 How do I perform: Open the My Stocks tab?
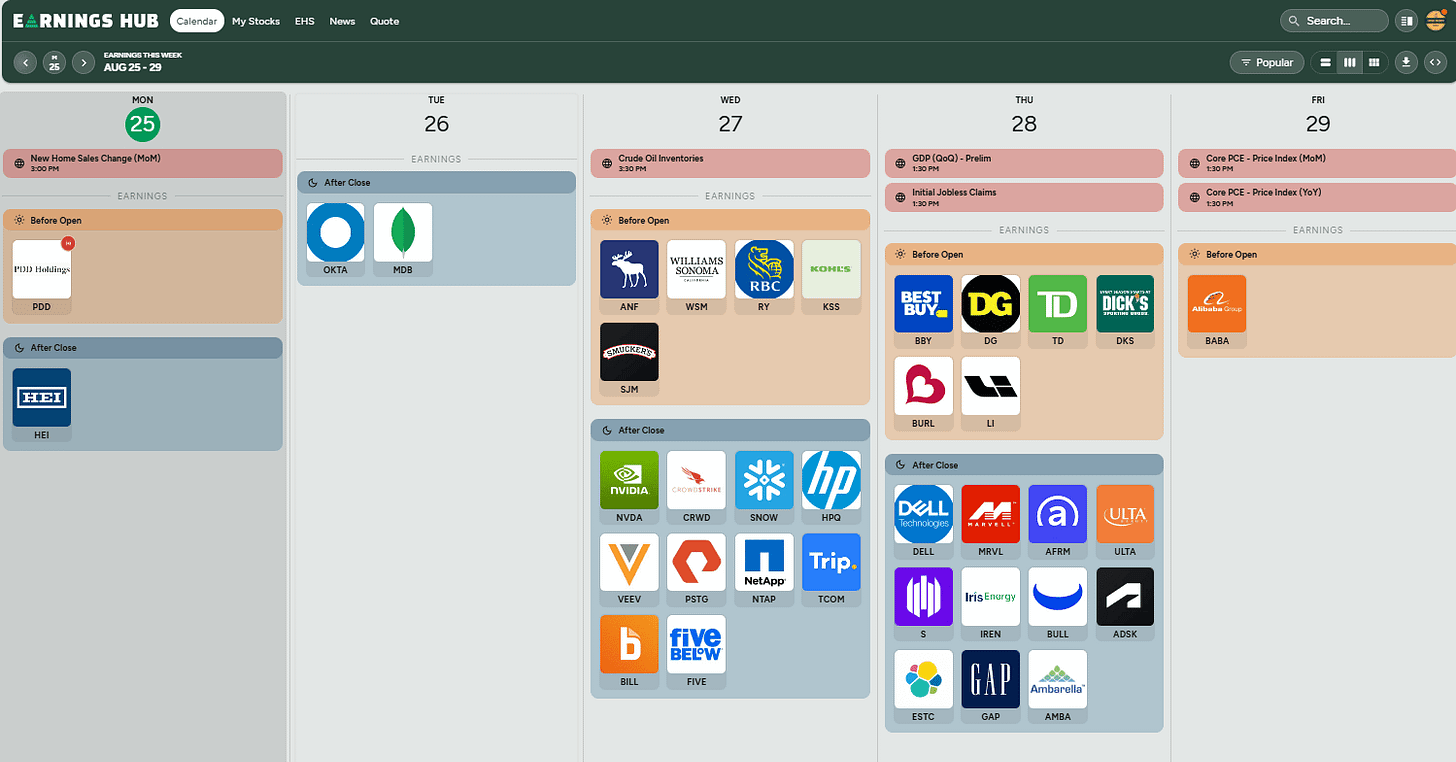click(256, 21)
